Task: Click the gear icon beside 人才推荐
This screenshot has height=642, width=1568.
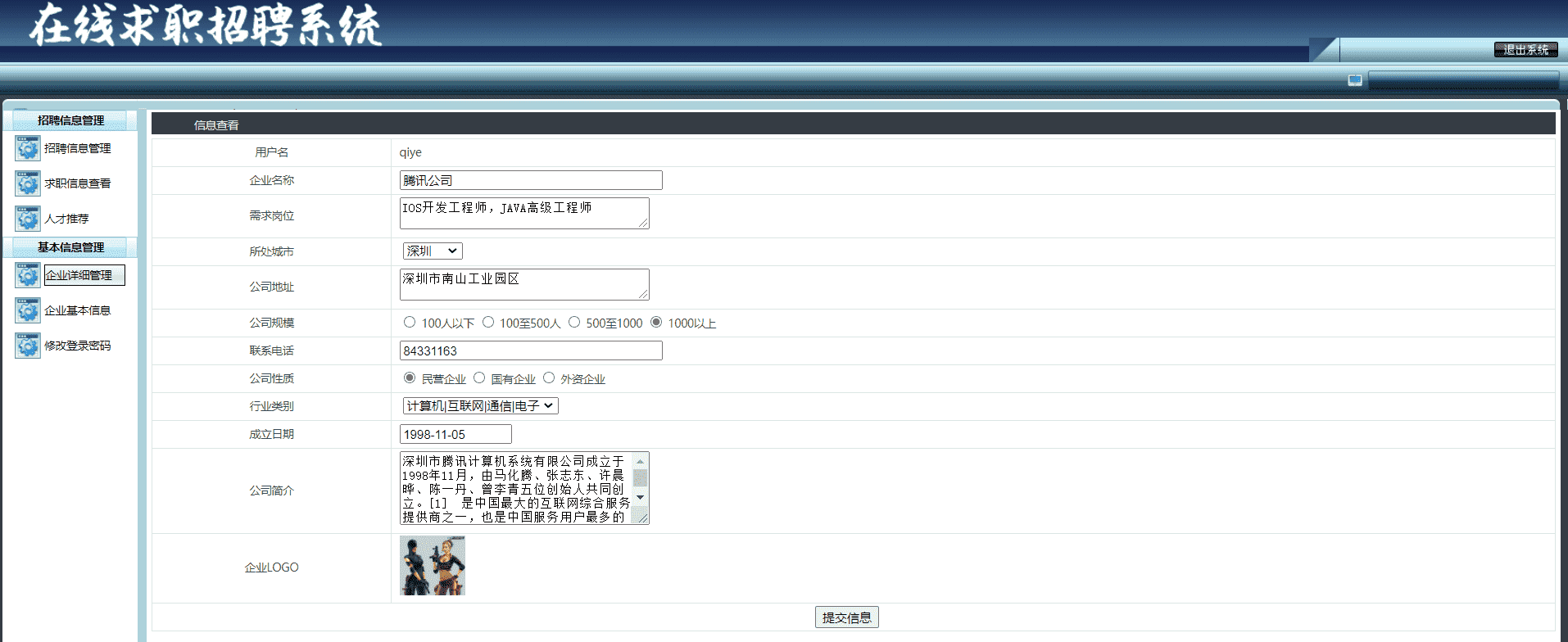Action: point(27,219)
